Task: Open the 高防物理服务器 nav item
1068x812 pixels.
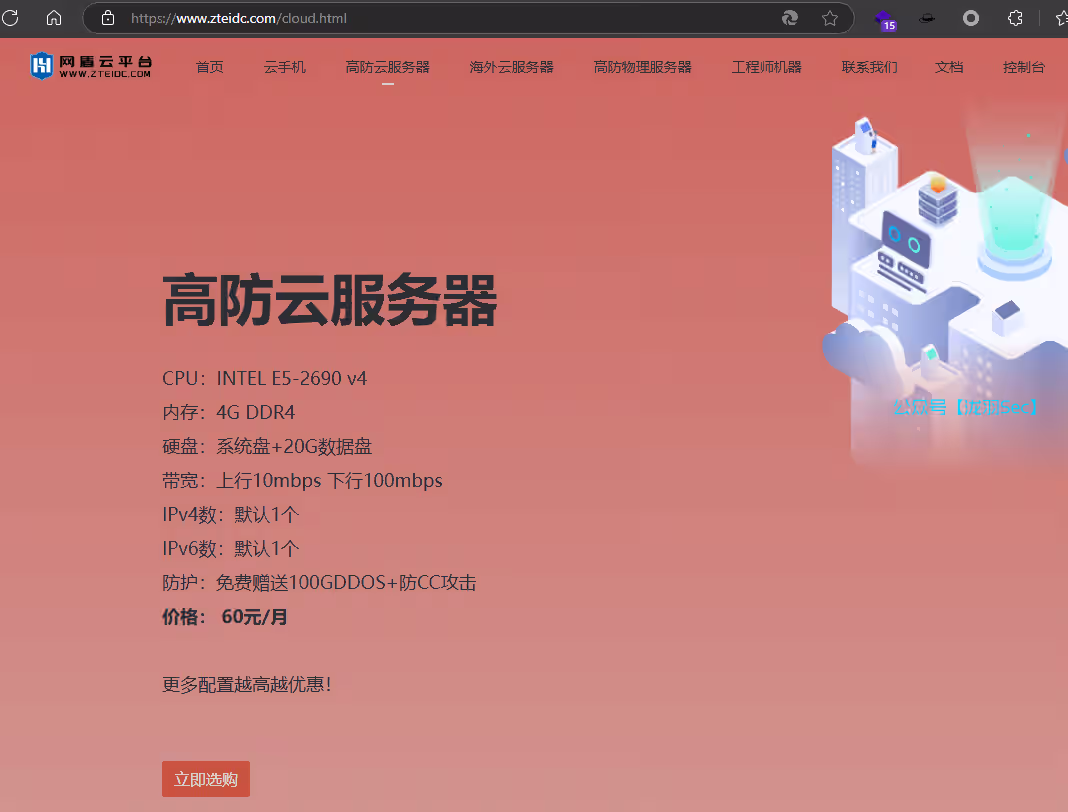Action: tap(642, 67)
